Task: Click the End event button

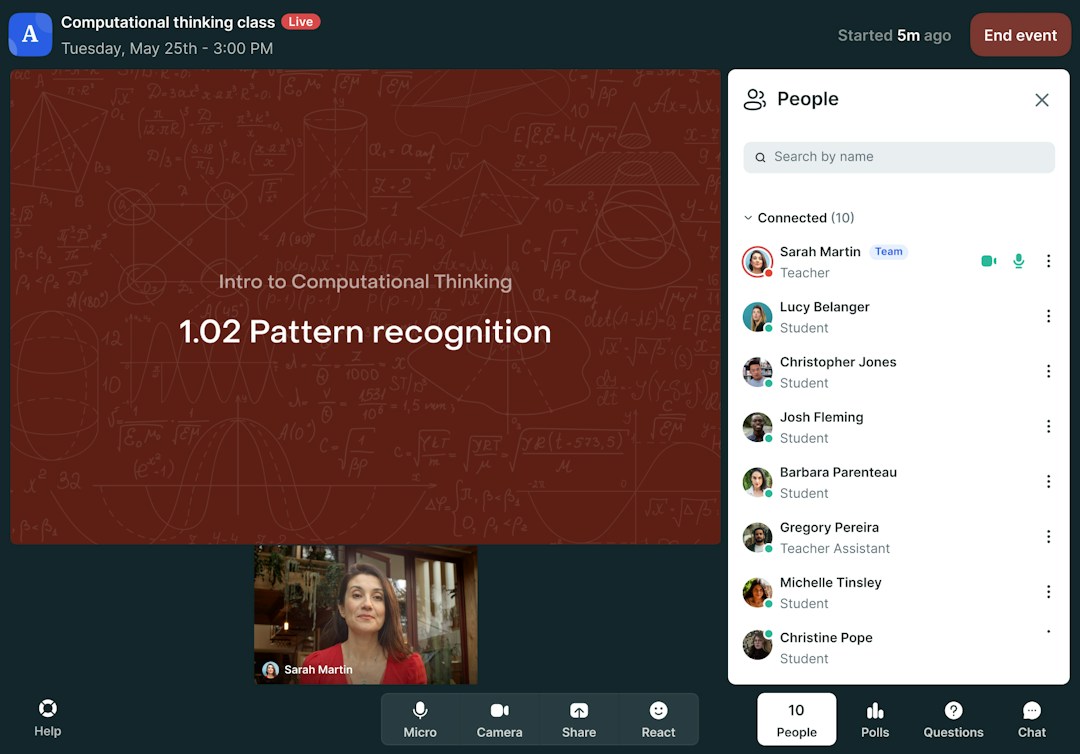Action: click(x=1020, y=35)
